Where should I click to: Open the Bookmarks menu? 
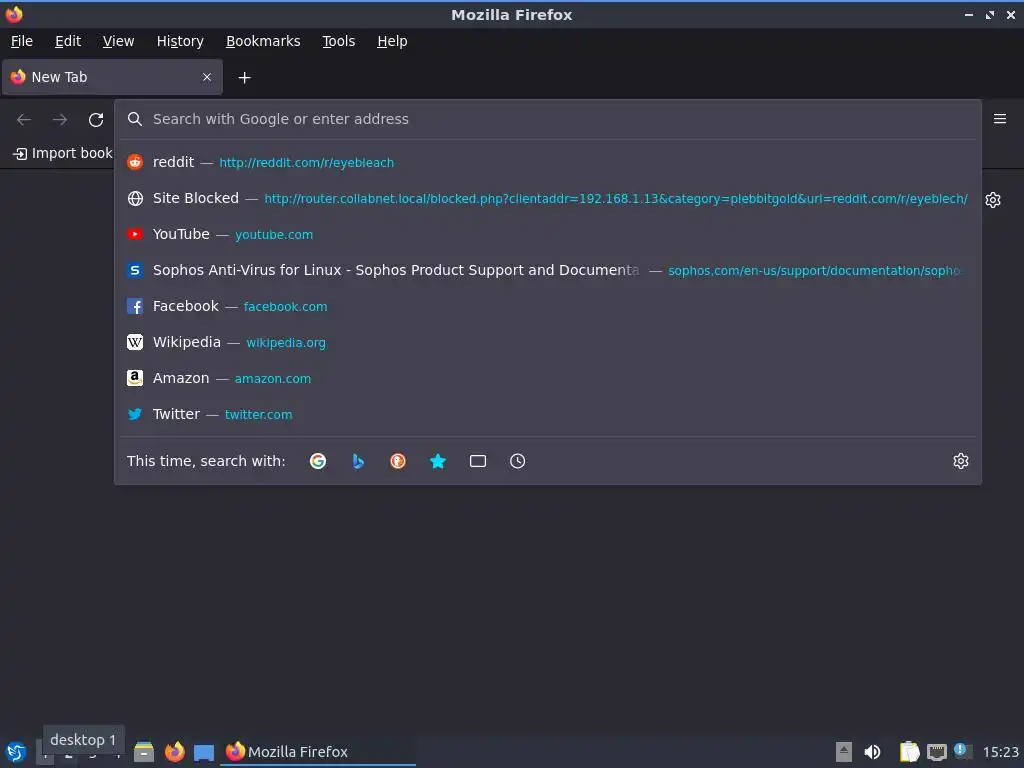263,41
